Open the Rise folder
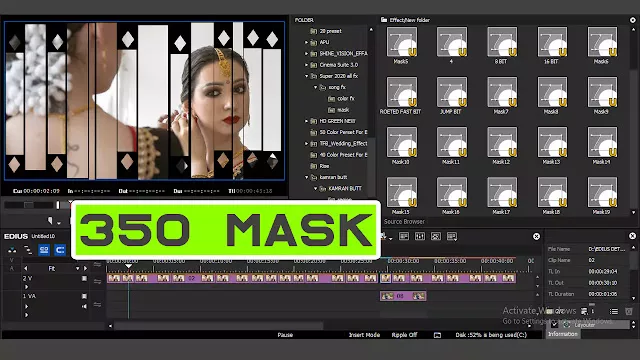 (320, 166)
